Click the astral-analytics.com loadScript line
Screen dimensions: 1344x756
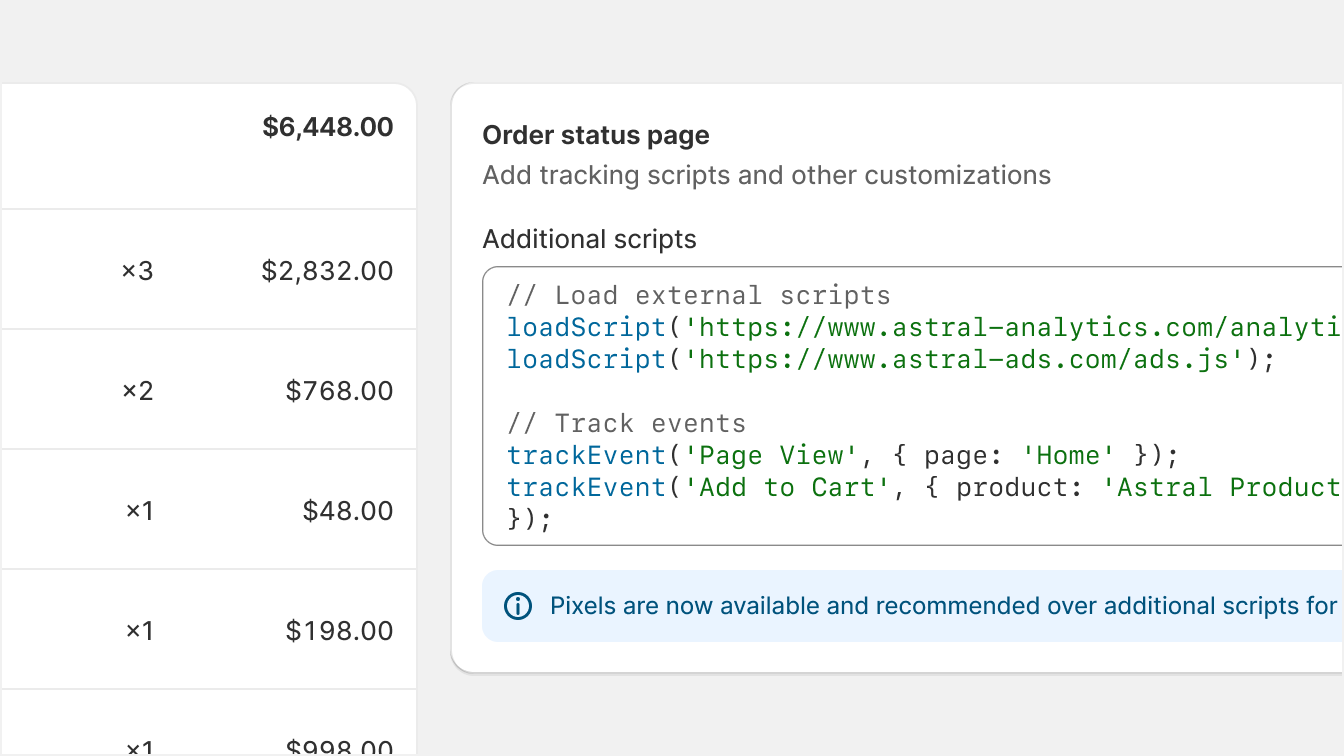click(x=925, y=327)
